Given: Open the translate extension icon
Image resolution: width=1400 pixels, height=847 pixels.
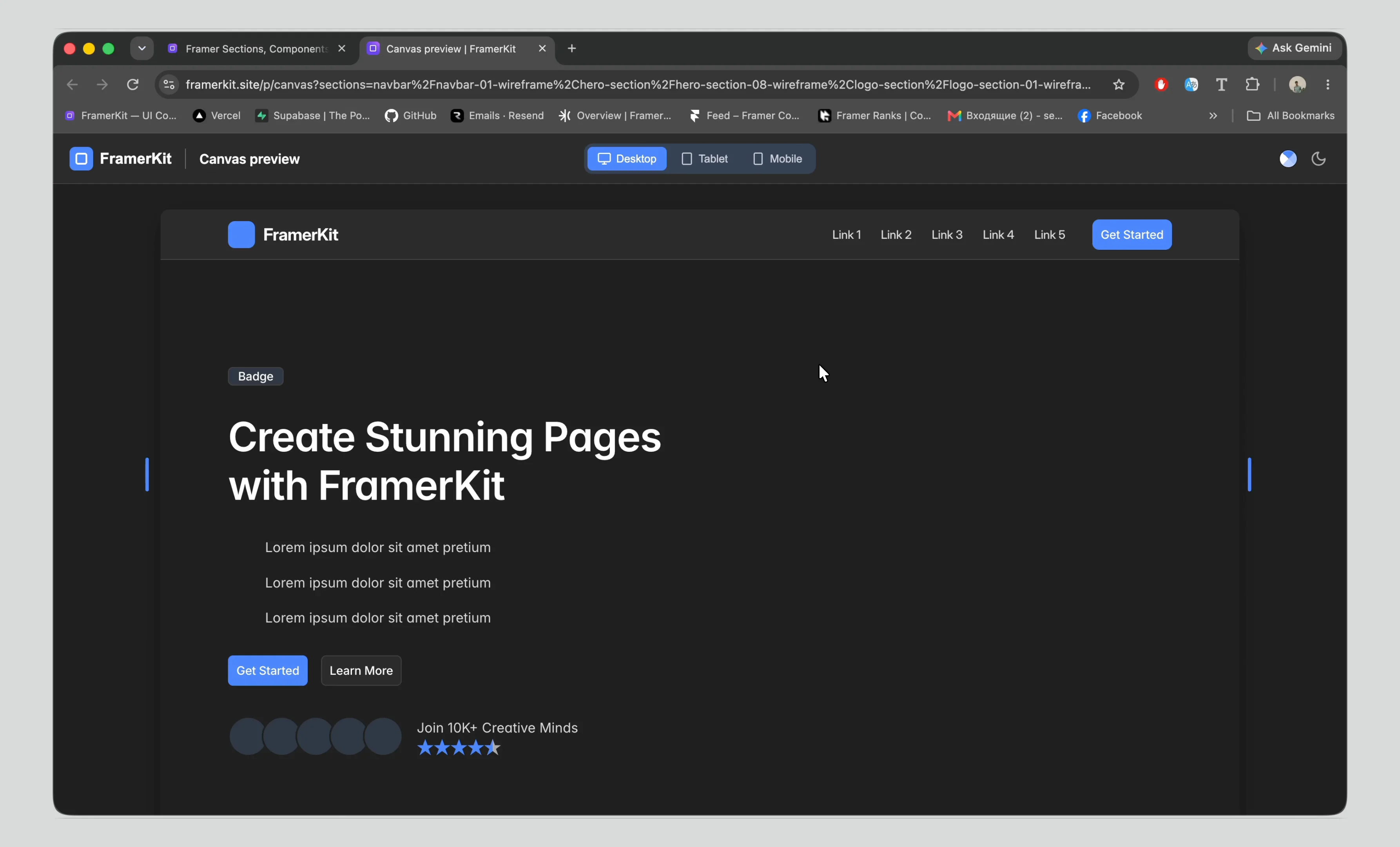Looking at the screenshot, I should (1191, 85).
